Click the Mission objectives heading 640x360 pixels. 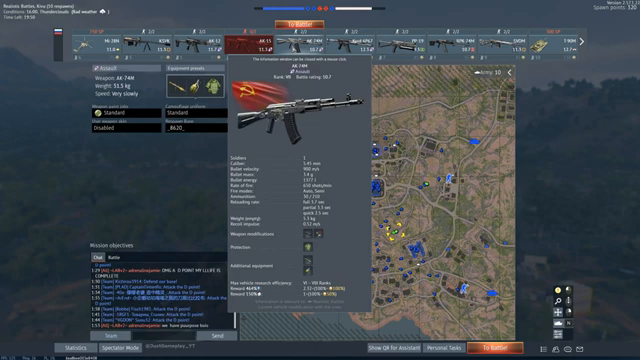[111, 245]
